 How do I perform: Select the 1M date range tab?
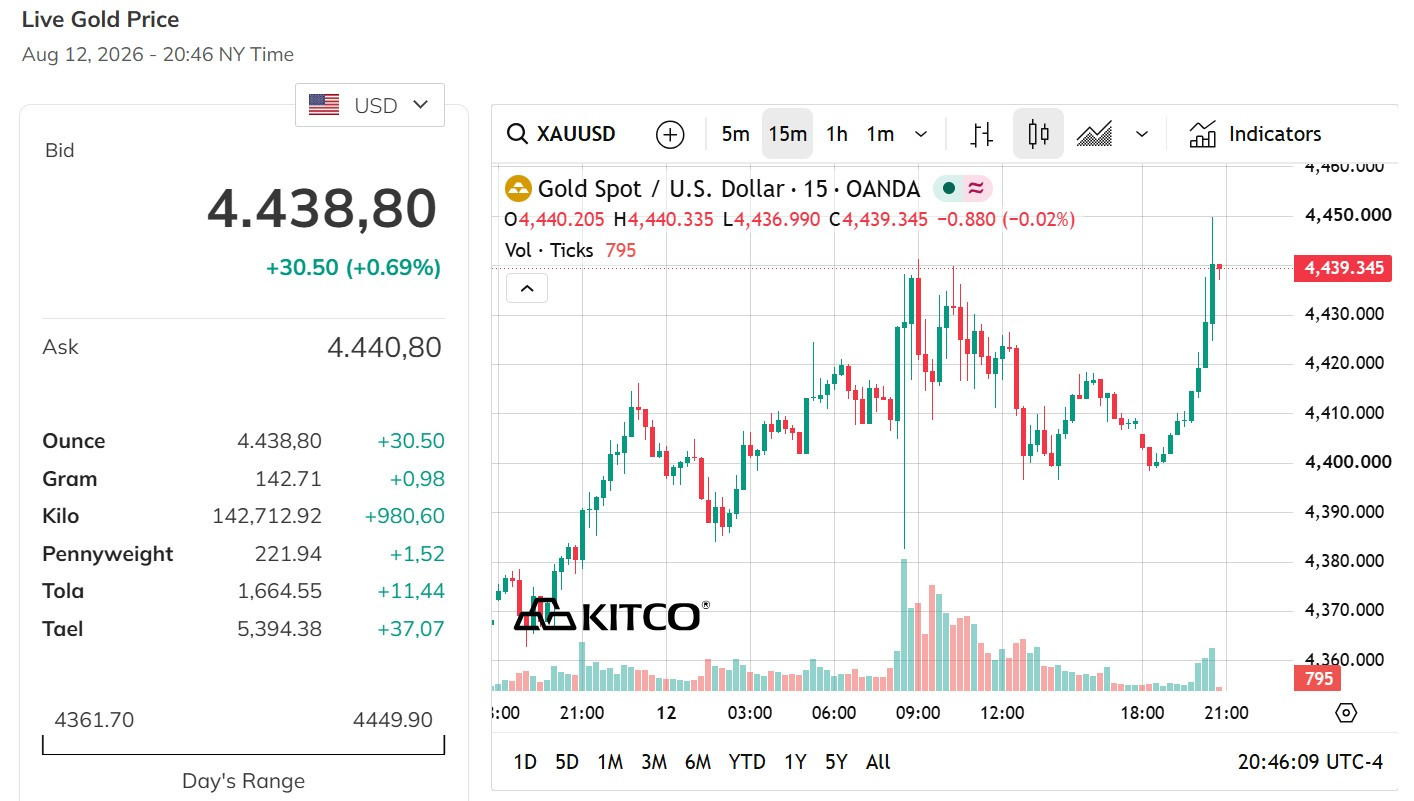[610, 762]
